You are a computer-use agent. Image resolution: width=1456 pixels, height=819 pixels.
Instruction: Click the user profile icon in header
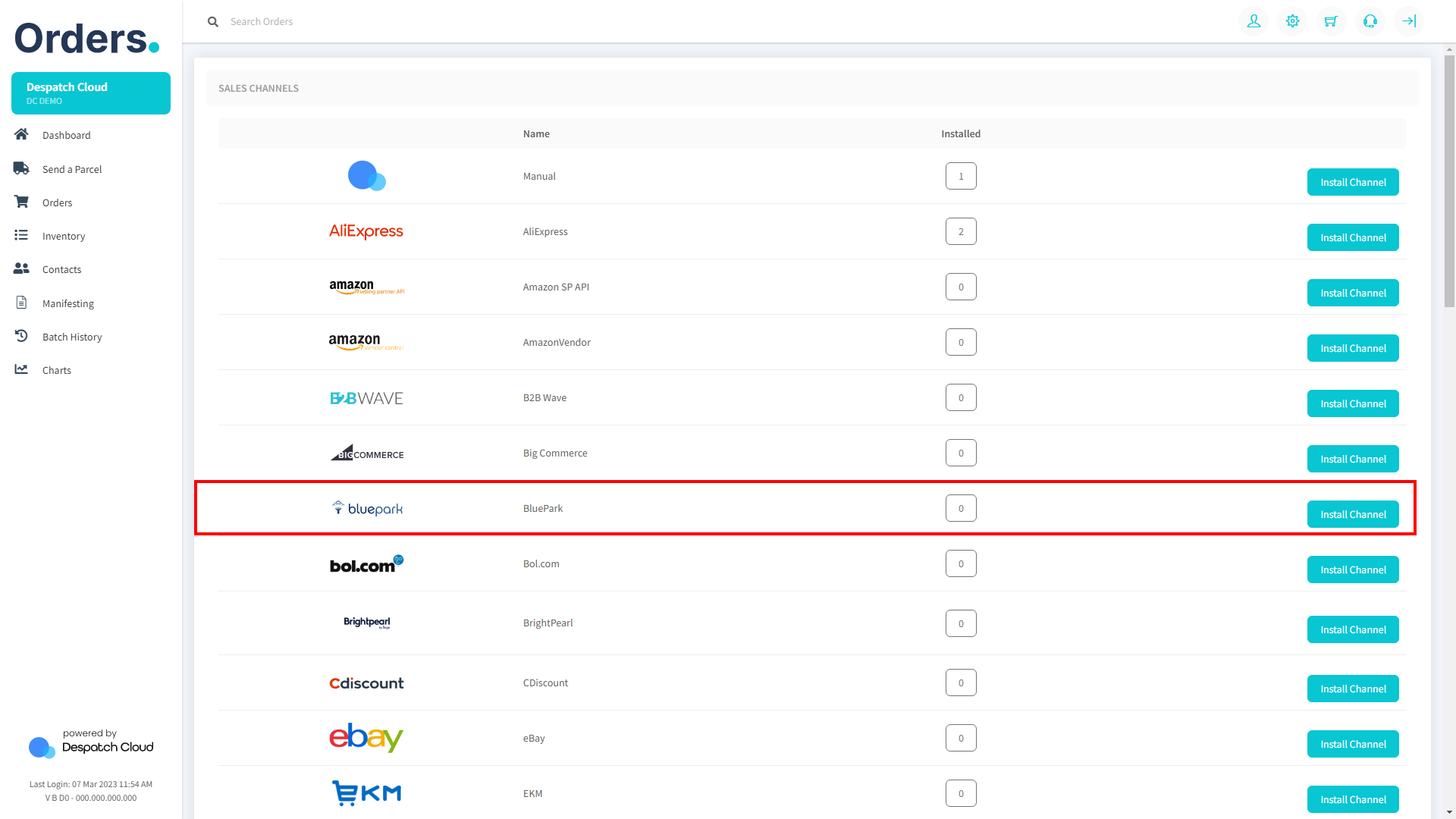coord(1254,21)
